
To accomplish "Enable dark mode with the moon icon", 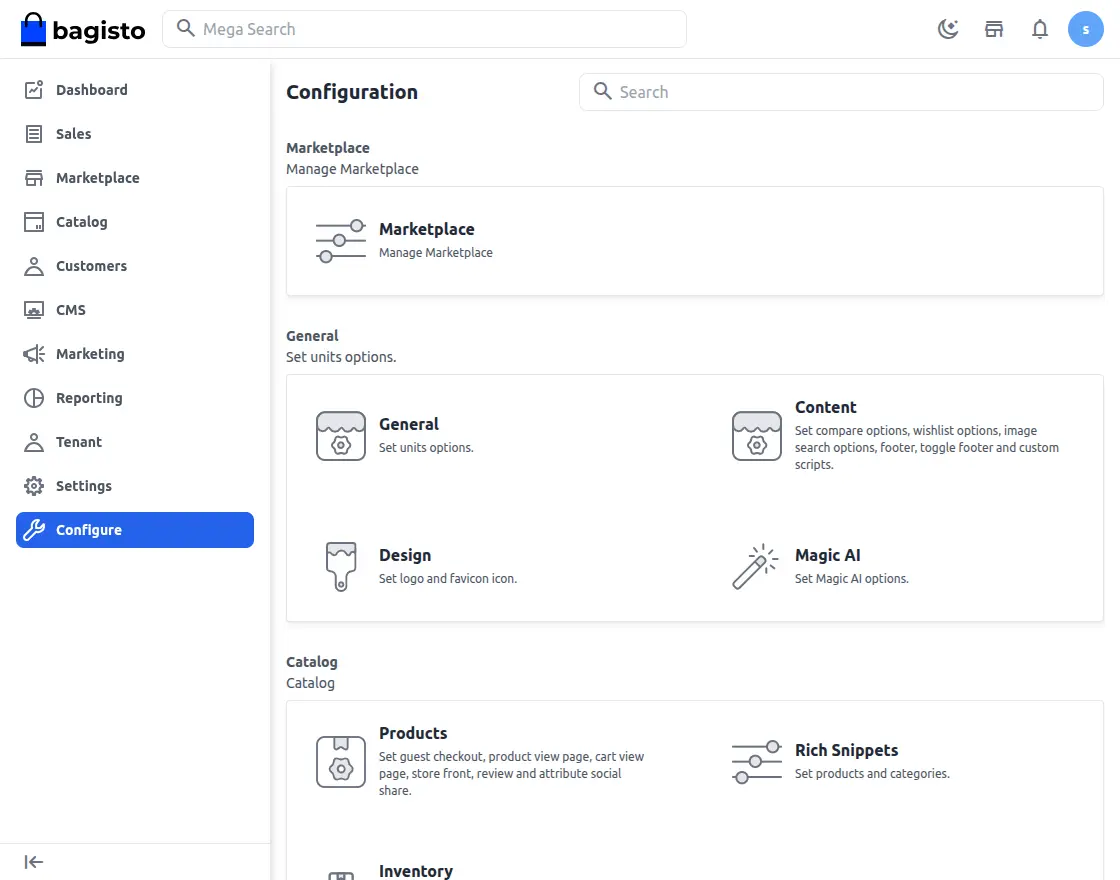I will pyautogui.click(x=947, y=29).
